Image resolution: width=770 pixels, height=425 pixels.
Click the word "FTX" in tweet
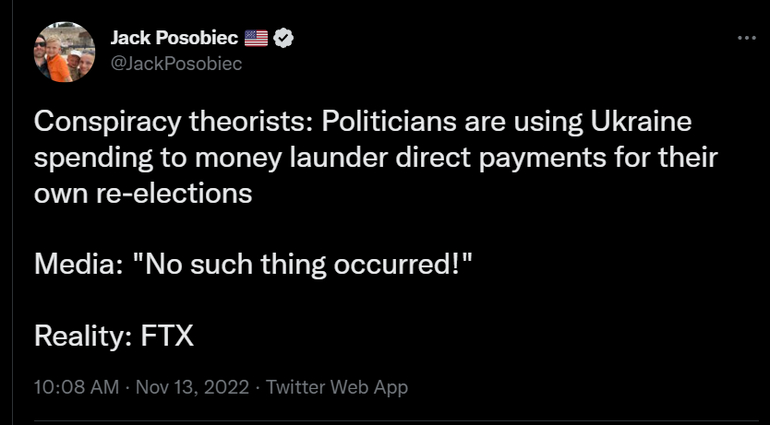(167, 335)
